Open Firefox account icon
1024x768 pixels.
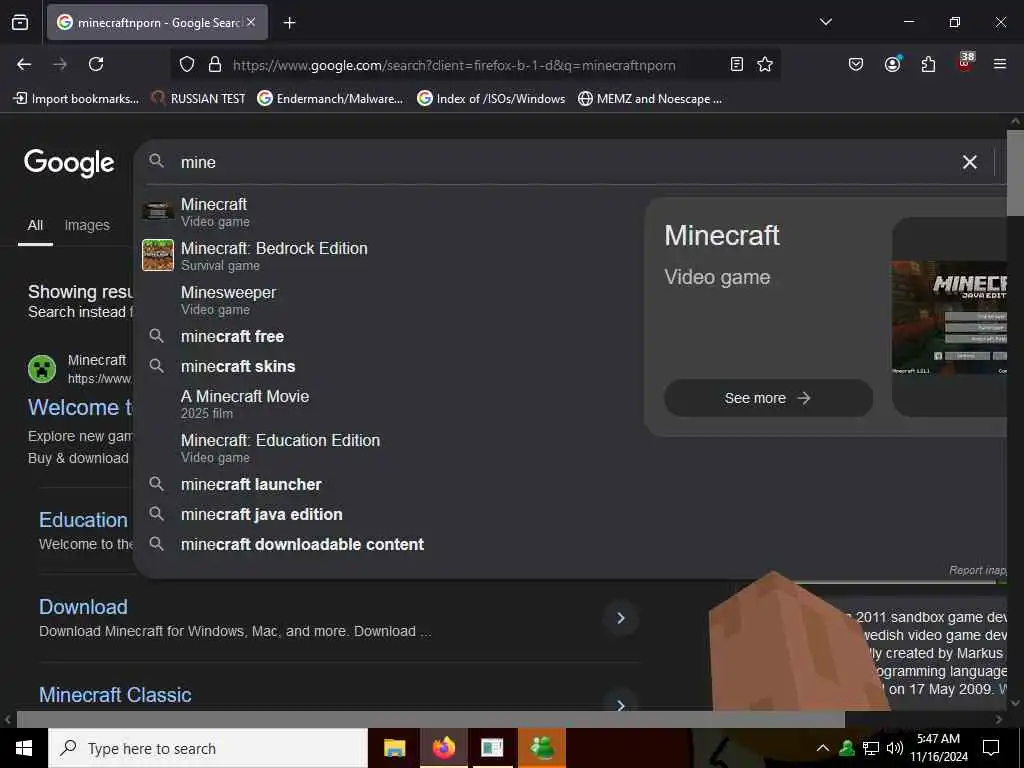click(892, 64)
